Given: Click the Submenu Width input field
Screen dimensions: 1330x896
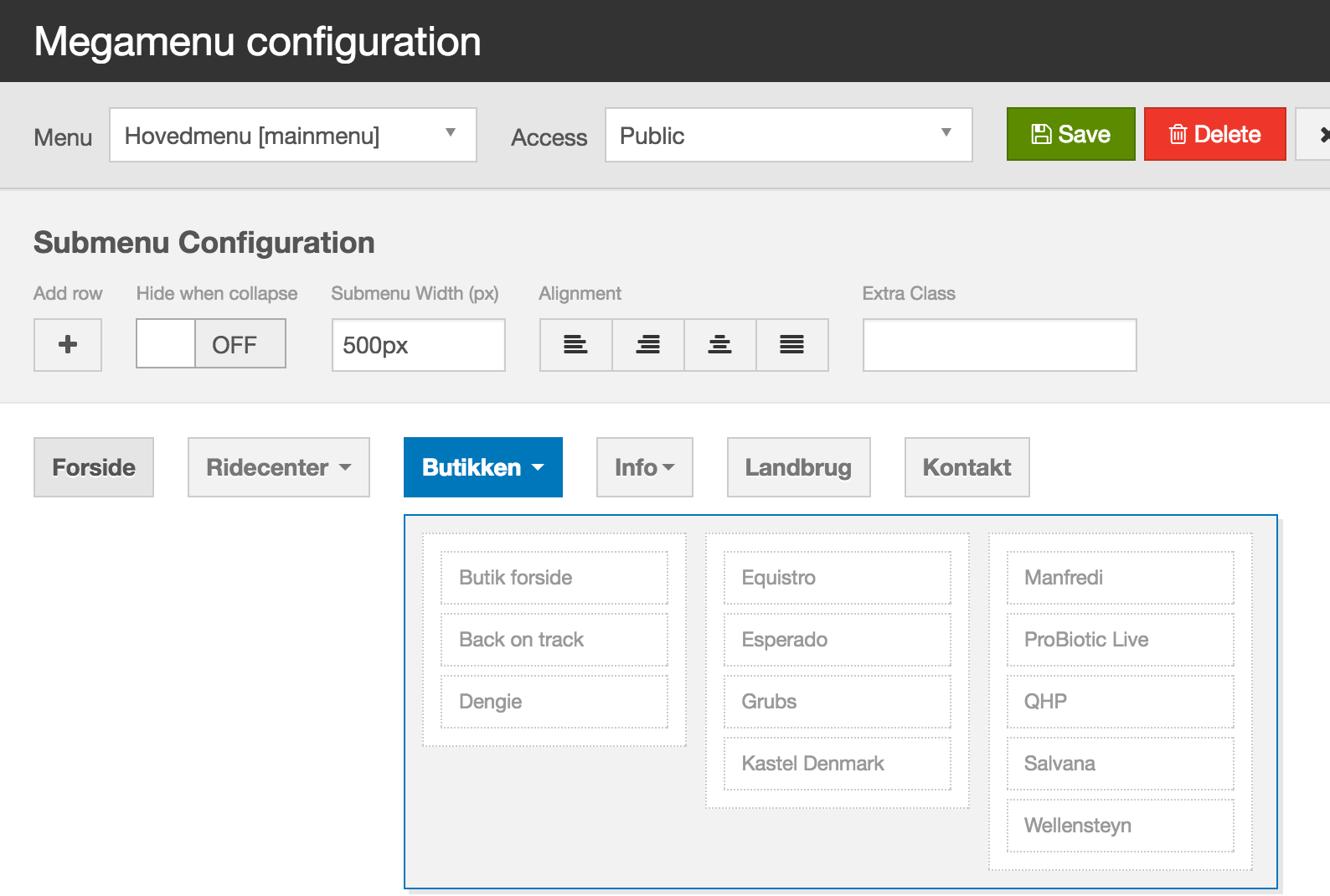Looking at the screenshot, I should (x=418, y=345).
